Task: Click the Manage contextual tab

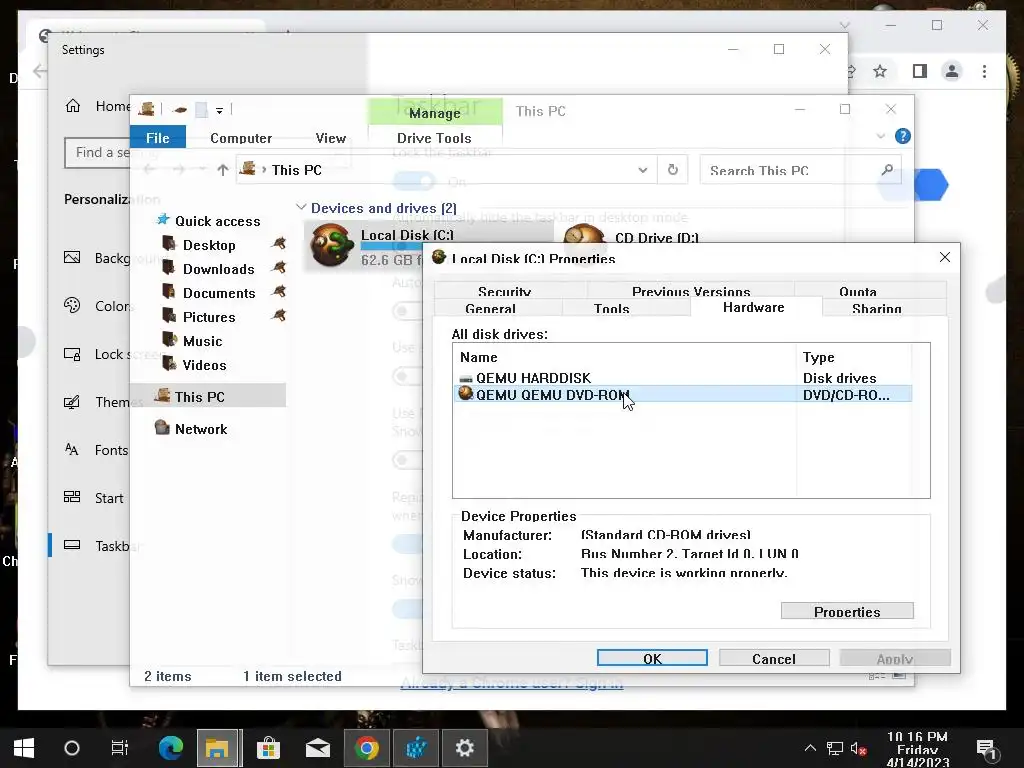Action: click(435, 112)
